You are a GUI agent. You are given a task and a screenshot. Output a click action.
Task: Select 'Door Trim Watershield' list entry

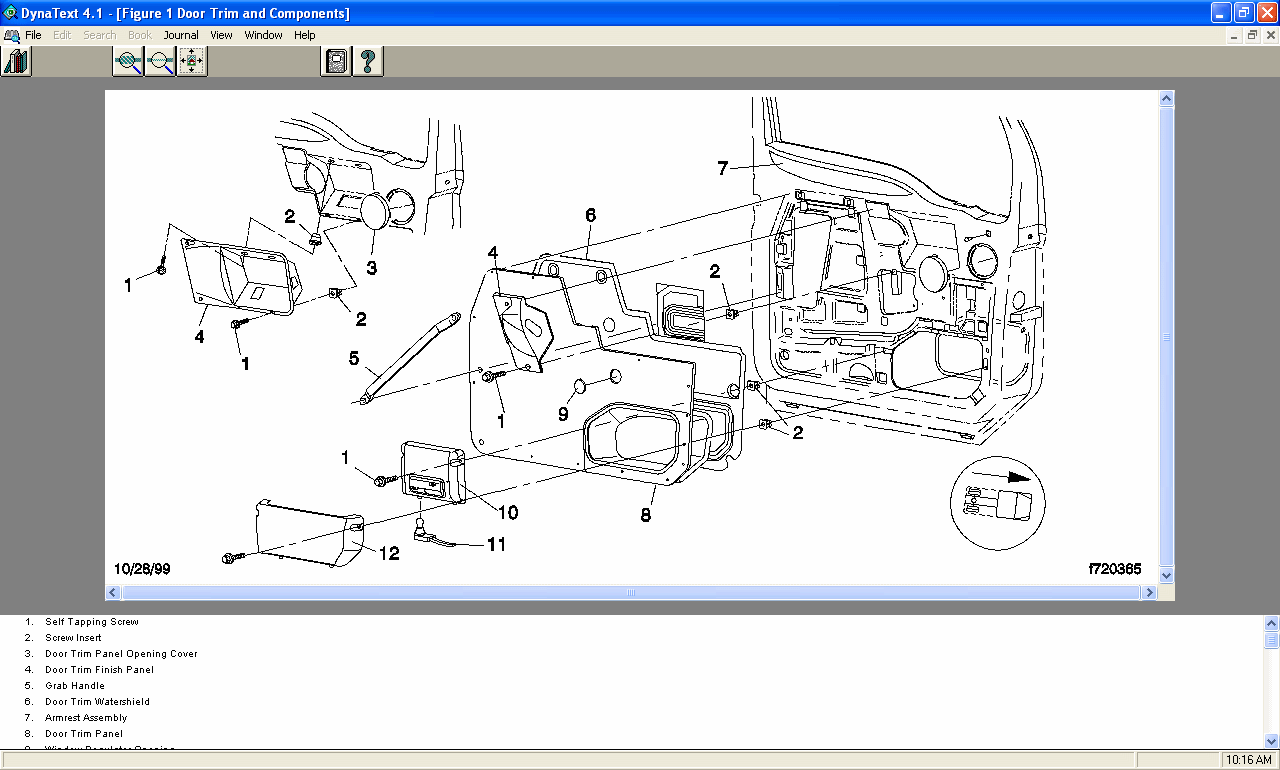(x=97, y=702)
